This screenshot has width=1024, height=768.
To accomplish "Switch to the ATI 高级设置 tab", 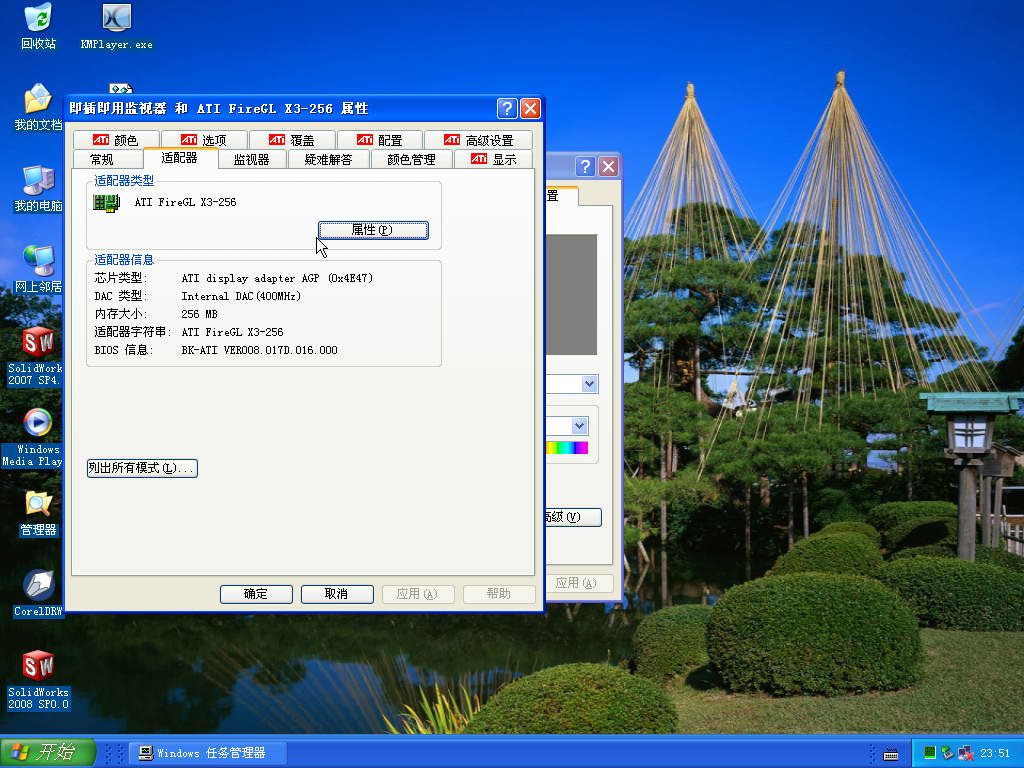I will click(478, 140).
